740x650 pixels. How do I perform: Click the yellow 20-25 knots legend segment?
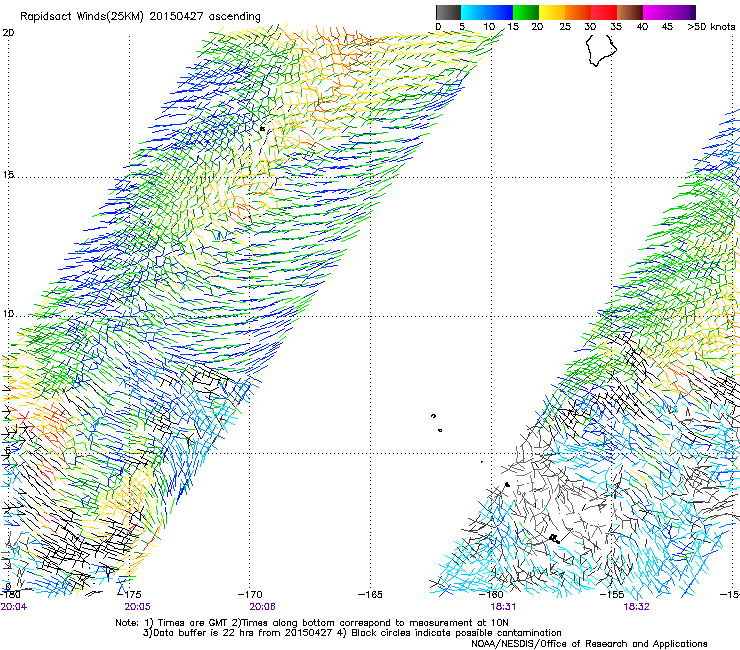tap(552, 12)
